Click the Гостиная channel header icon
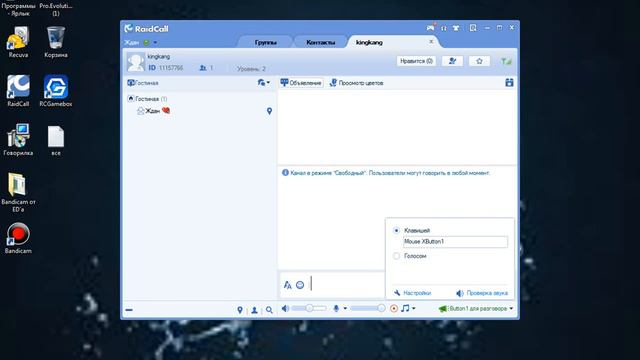Screen dimensions: 640x360 click(x=131, y=83)
